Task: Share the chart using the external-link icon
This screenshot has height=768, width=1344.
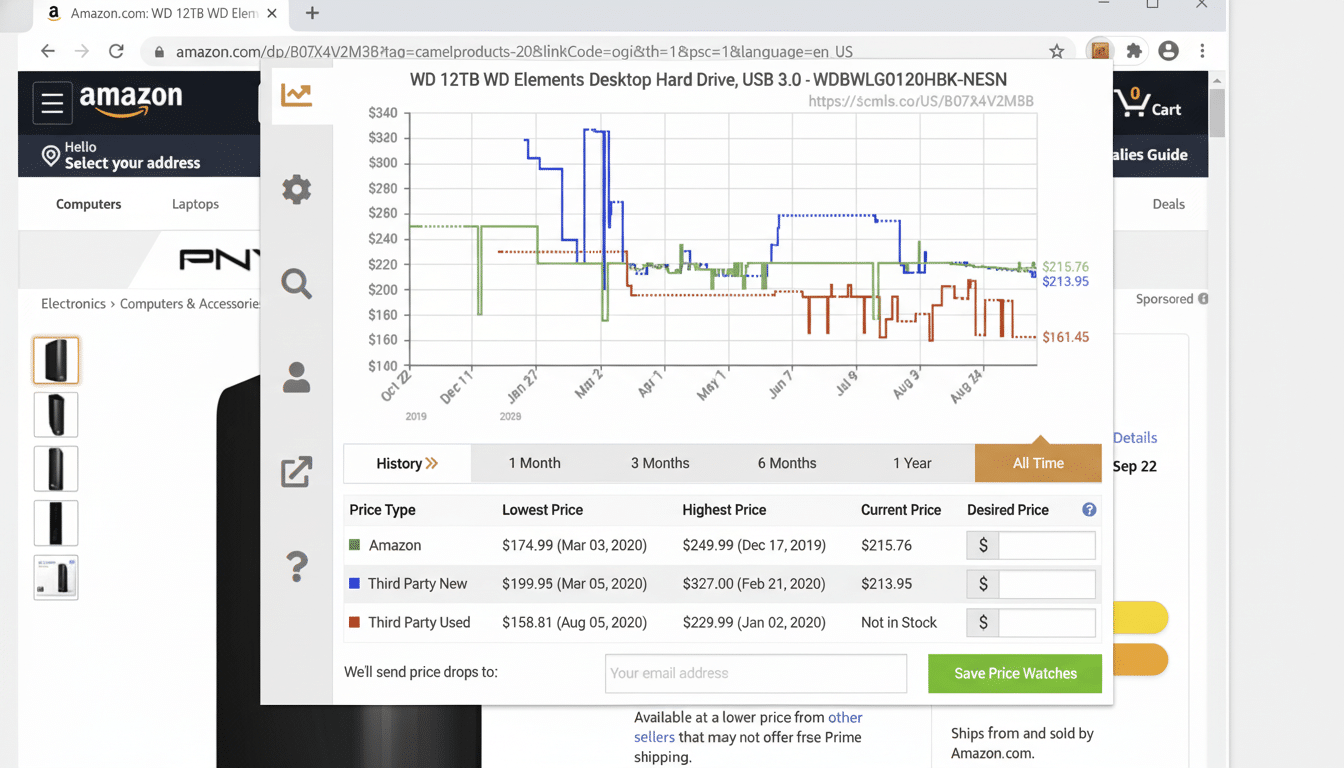Action: pyautogui.click(x=296, y=471)
